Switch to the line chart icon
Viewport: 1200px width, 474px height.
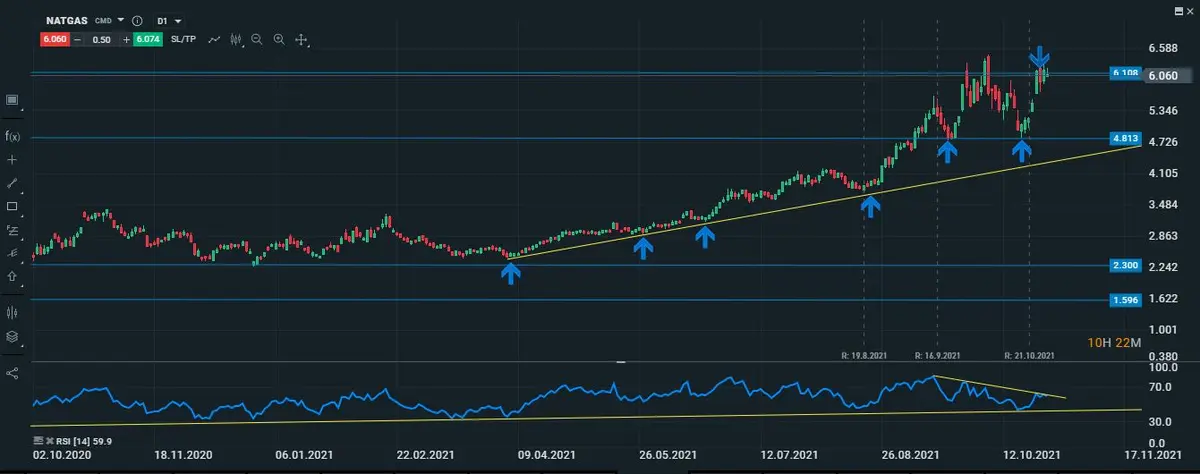(213, 39)
